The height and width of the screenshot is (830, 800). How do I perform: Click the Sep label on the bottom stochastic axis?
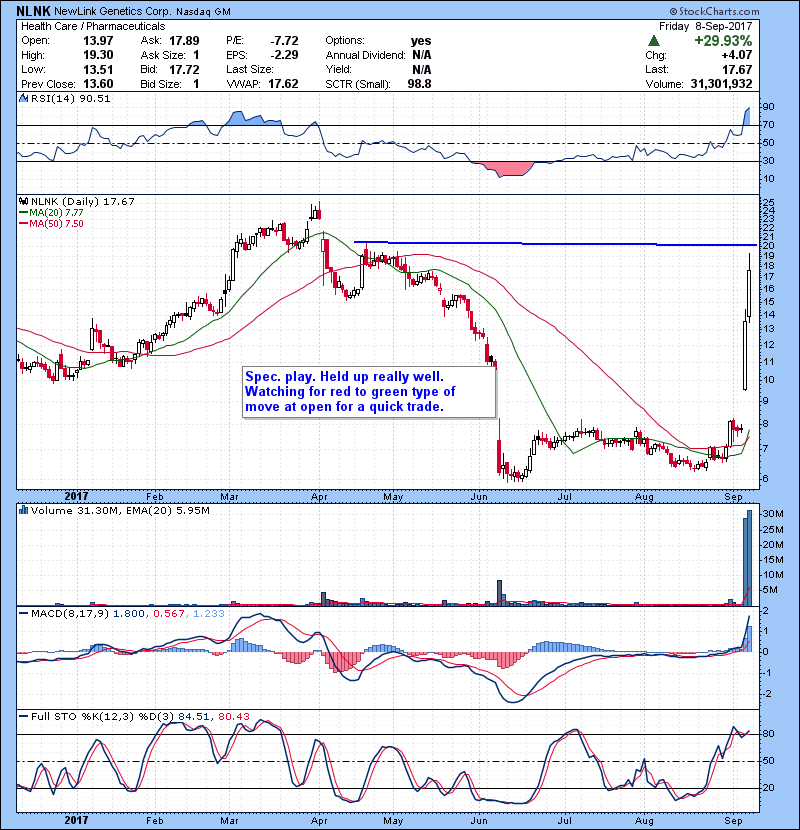[x=733, y=820]
